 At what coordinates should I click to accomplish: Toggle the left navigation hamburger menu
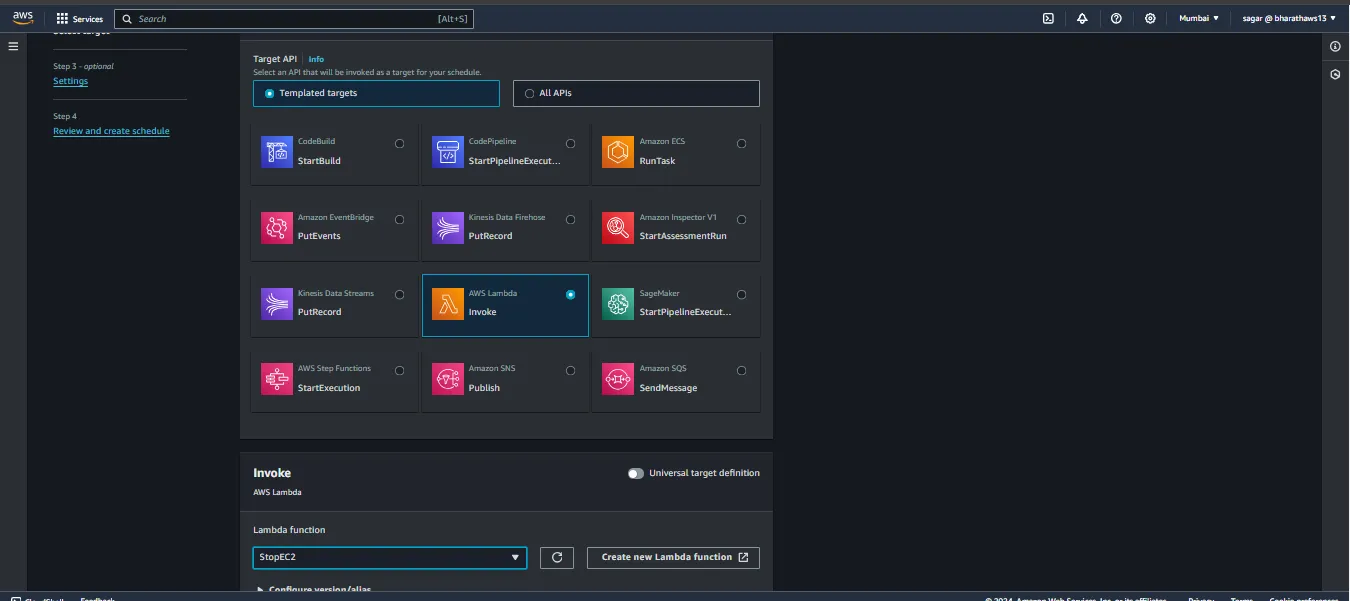[13, 46]
